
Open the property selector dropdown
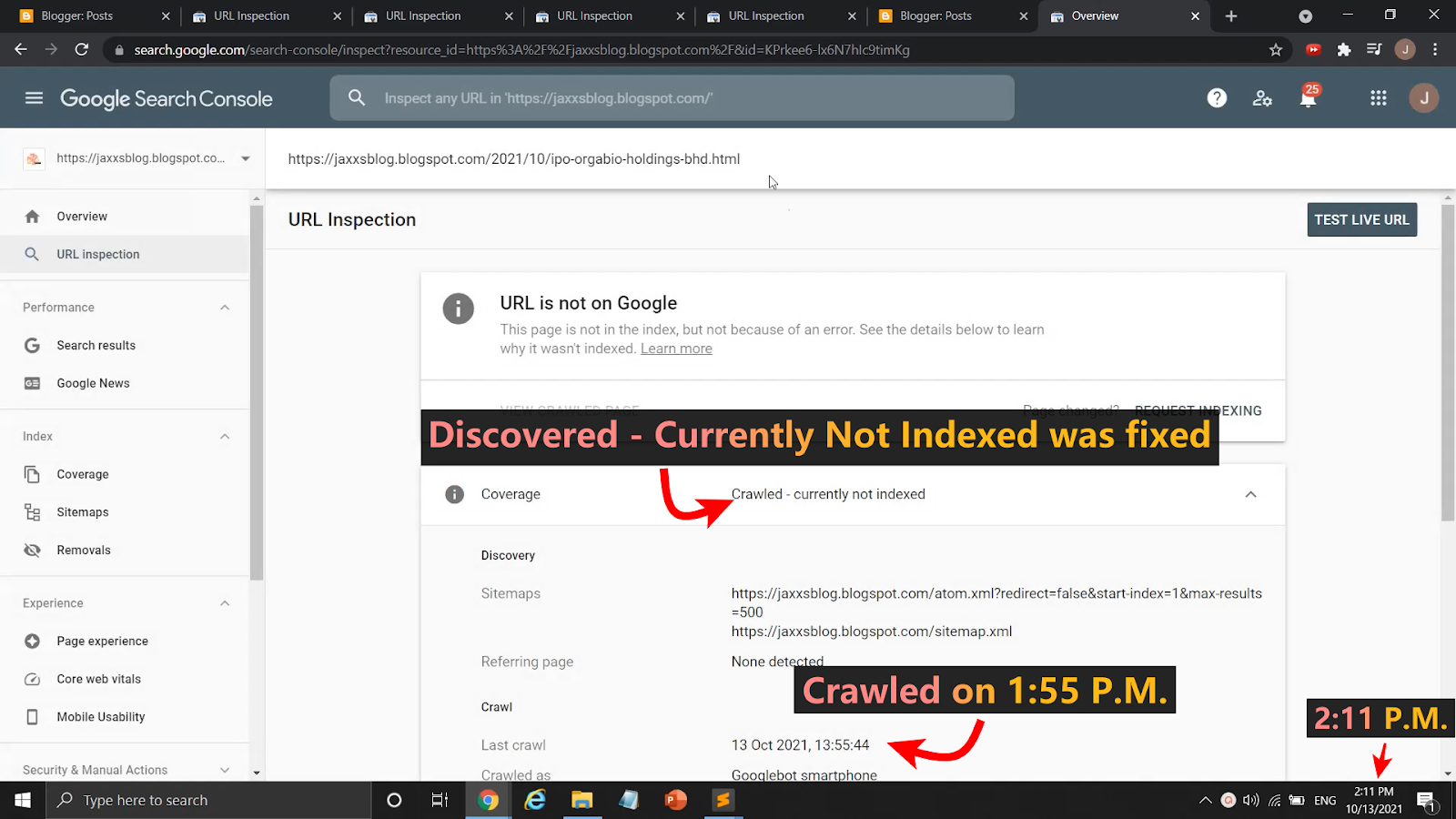(246, 158)
